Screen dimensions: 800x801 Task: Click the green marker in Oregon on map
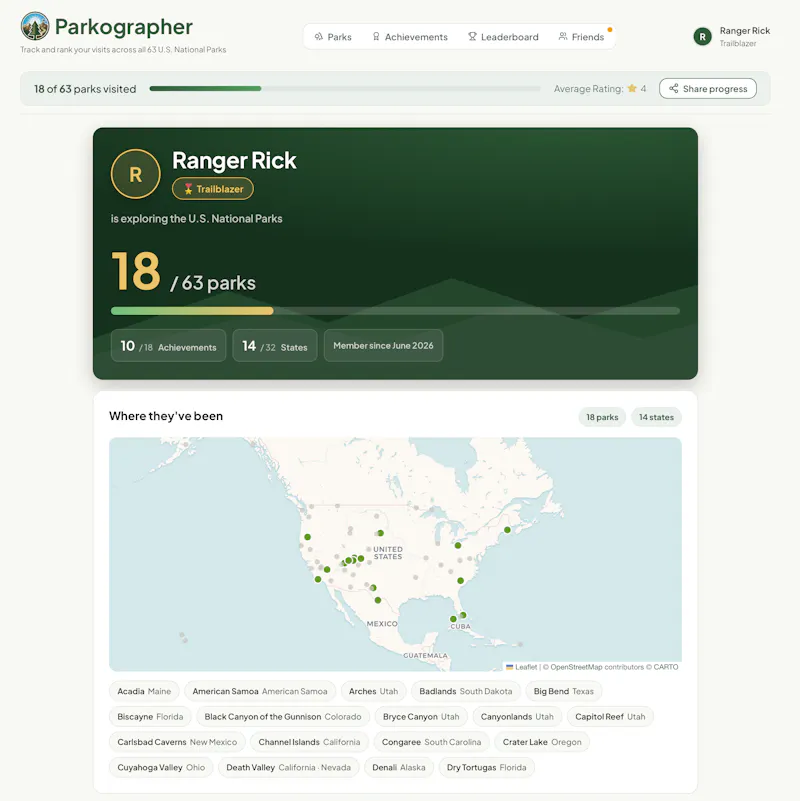tap(308, 537)
